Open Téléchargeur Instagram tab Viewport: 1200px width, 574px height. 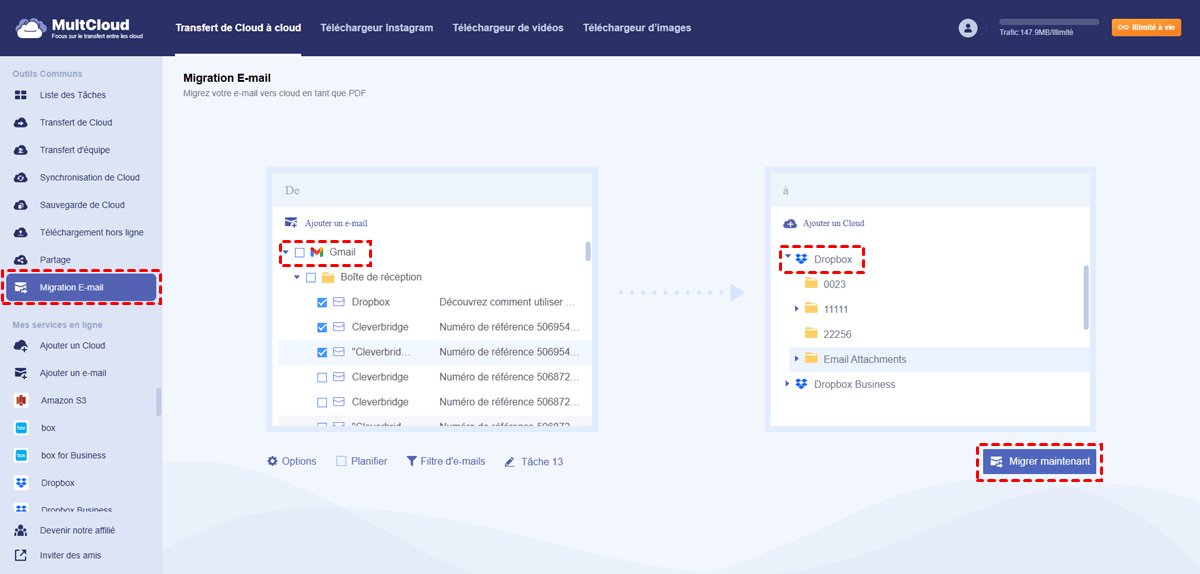[x=377, y=28]
